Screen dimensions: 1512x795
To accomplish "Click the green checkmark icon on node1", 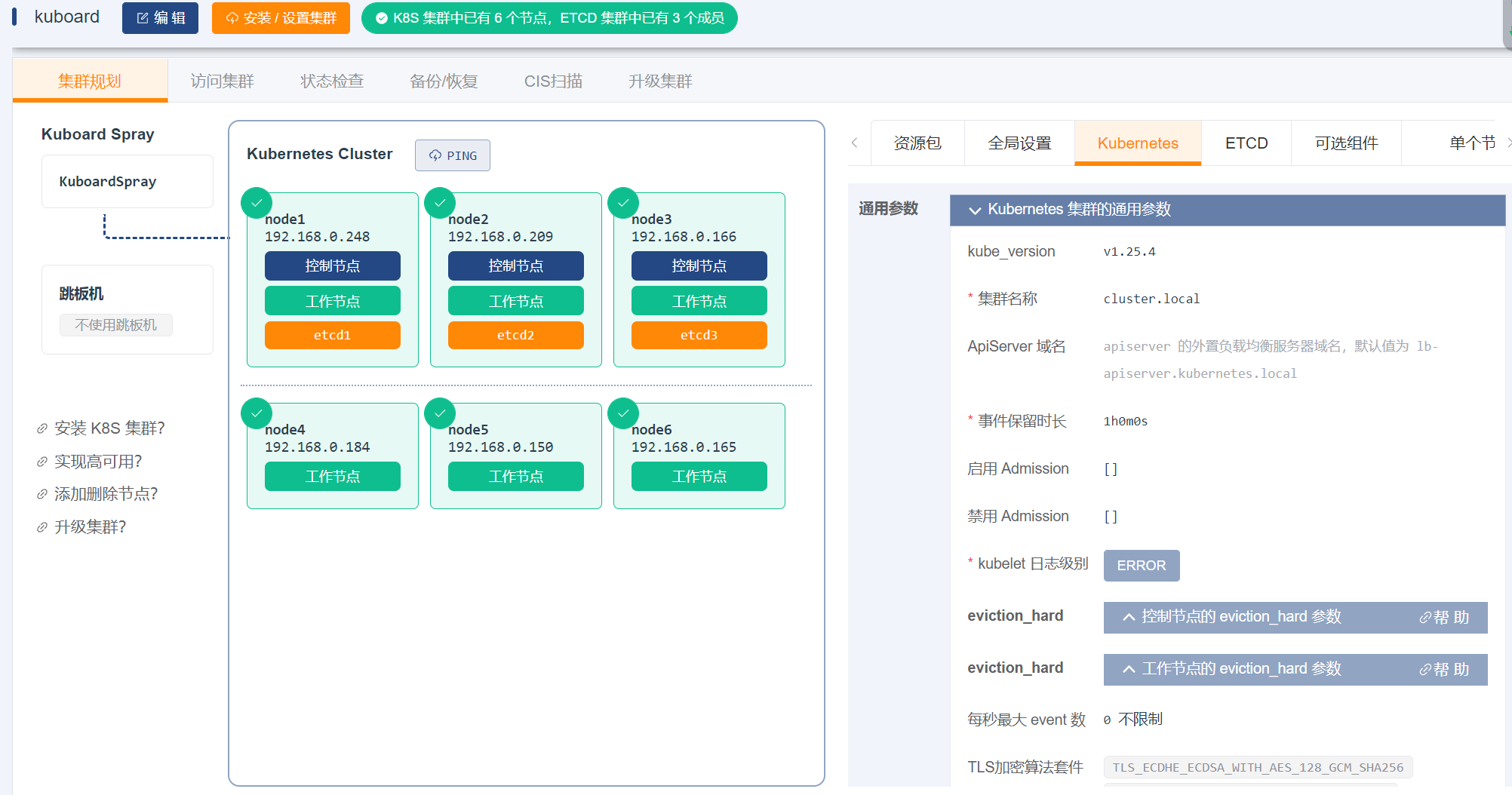I will [x=257, y=203].
